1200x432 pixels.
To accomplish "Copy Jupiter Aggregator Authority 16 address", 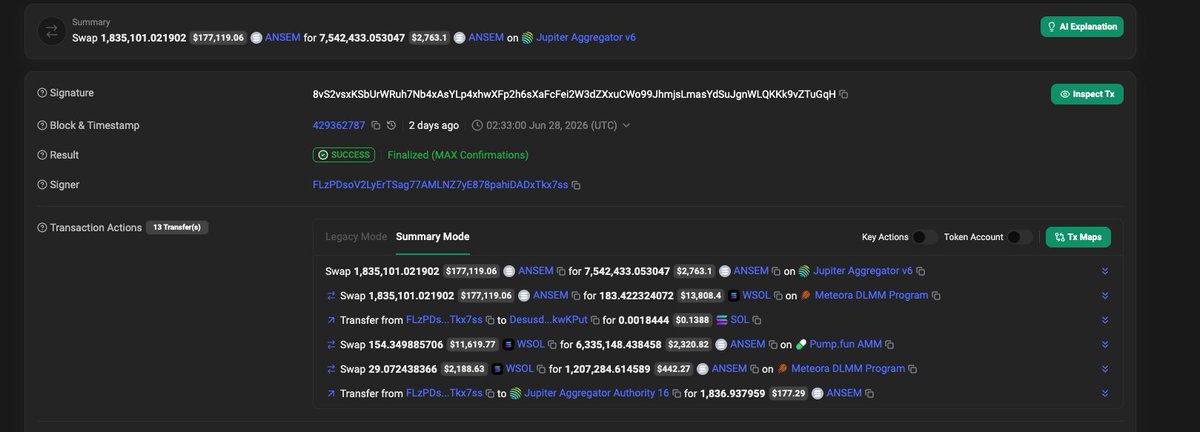I will point(677,394).
